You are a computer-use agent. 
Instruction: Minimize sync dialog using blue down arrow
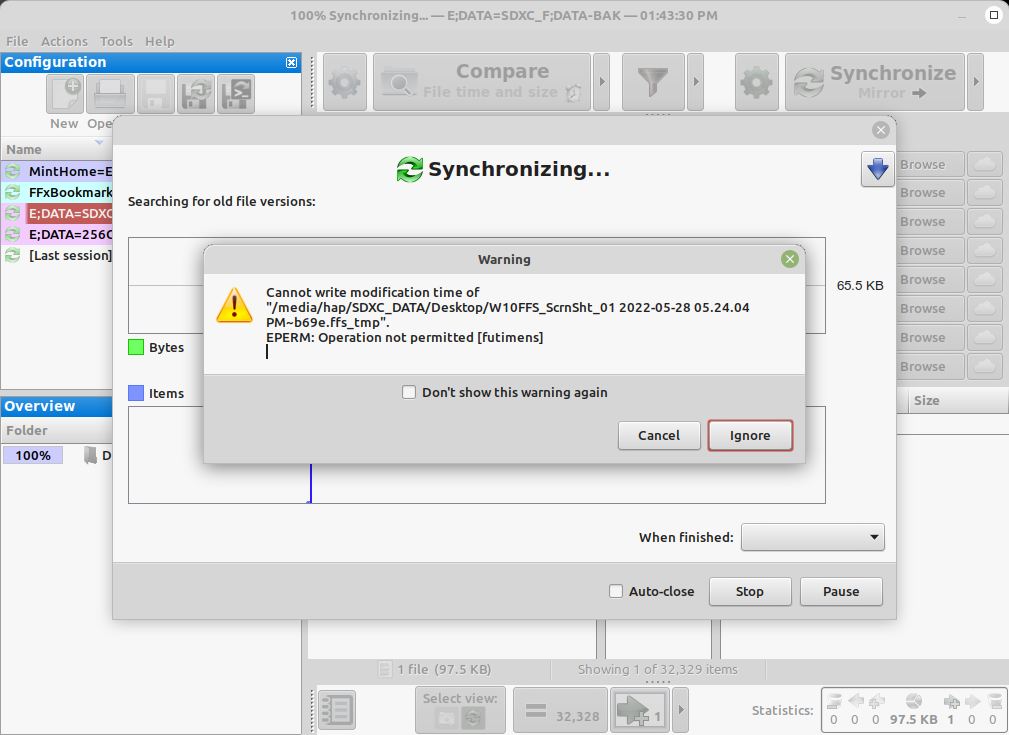coord(878,169)
